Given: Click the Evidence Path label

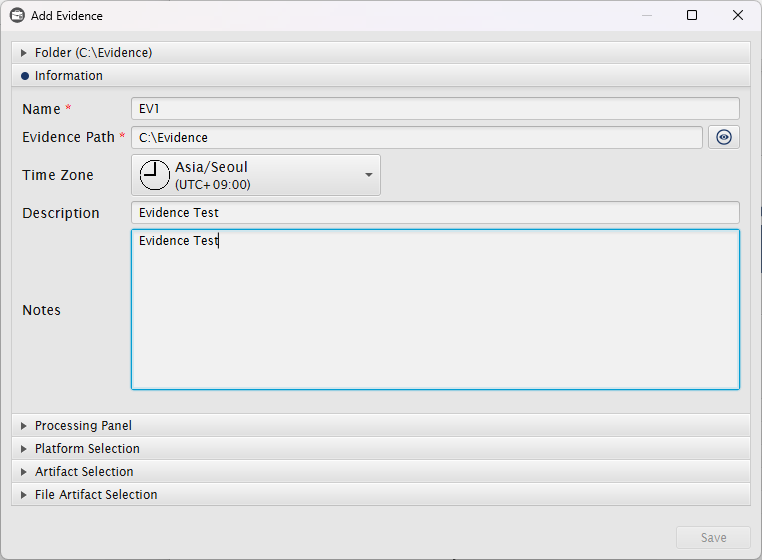Looking at the screenshot, I should pyautogui.click(x=69, y=137).
